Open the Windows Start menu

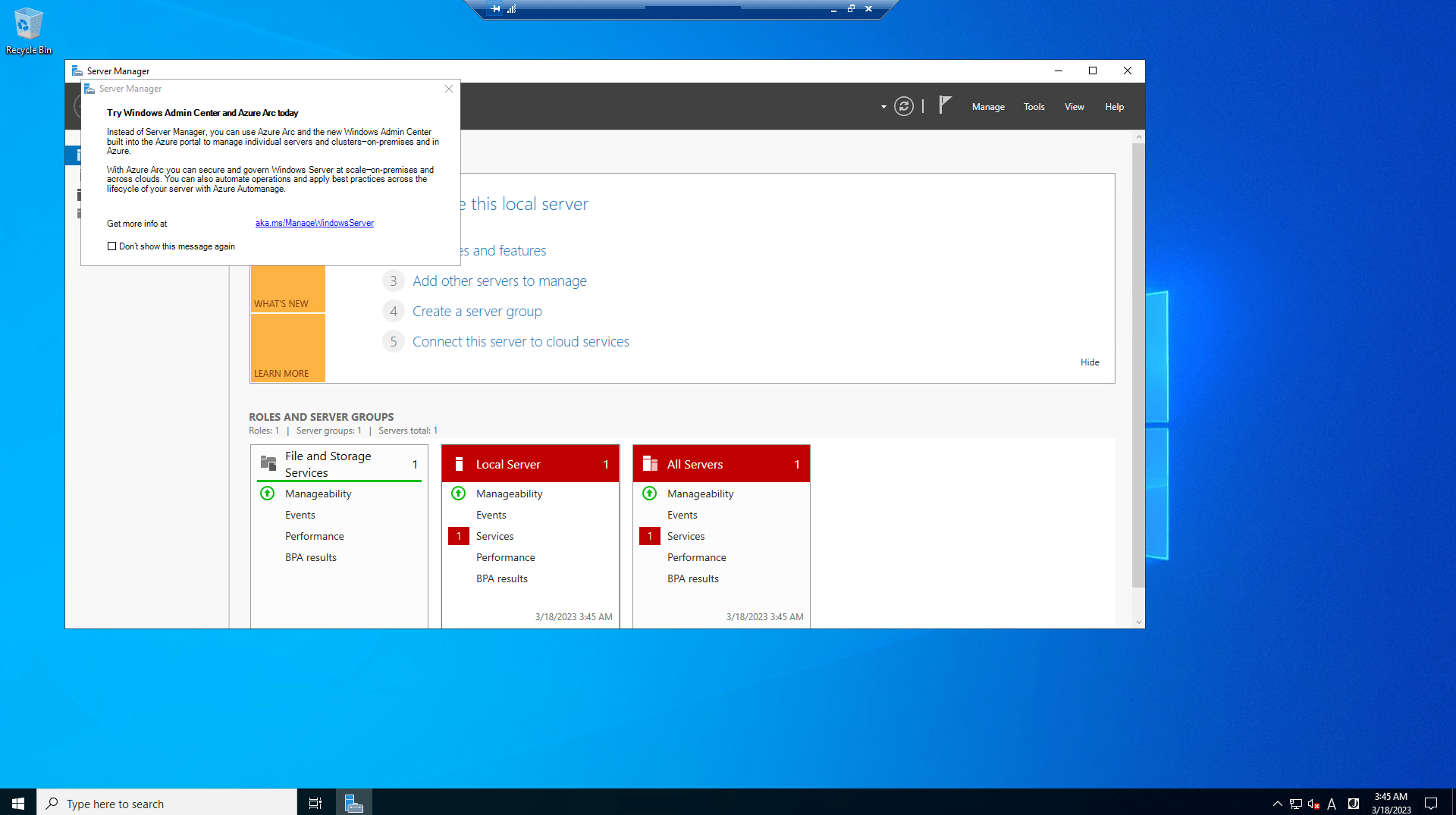pyautogui.click(x=18, y=803)
